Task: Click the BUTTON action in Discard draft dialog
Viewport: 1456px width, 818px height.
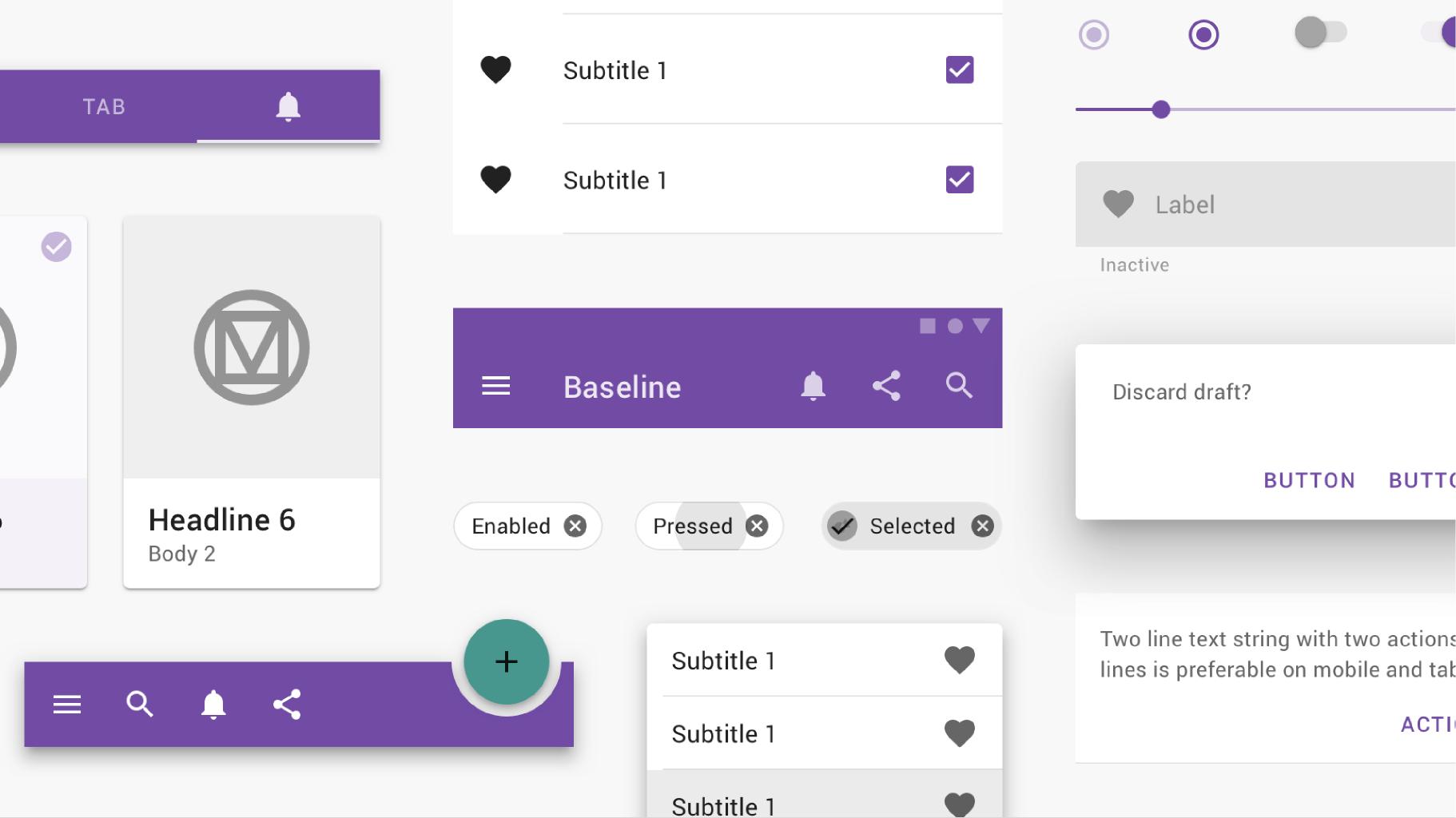Action: click(1309, 480)
